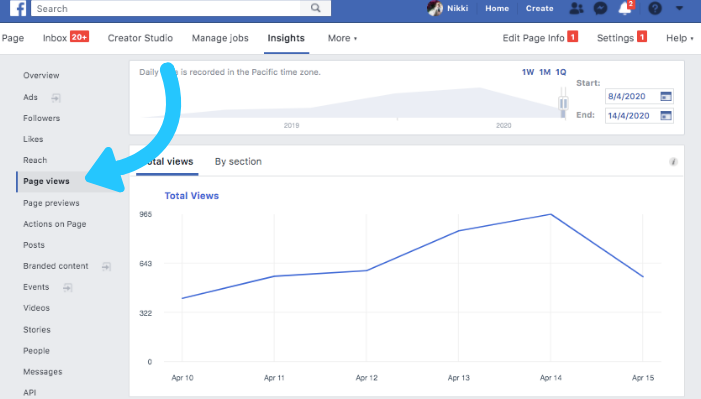The width and height of the screenshot is (701, 399).
Task: Open the Inbox tab
Action: pos(66,38)
